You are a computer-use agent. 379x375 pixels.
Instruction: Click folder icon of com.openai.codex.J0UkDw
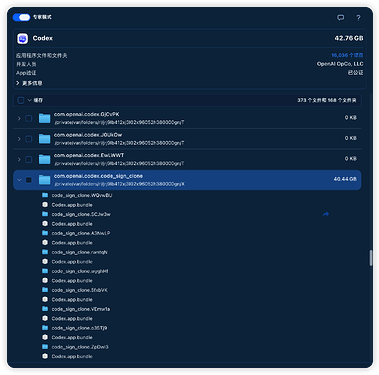(44, 139)
